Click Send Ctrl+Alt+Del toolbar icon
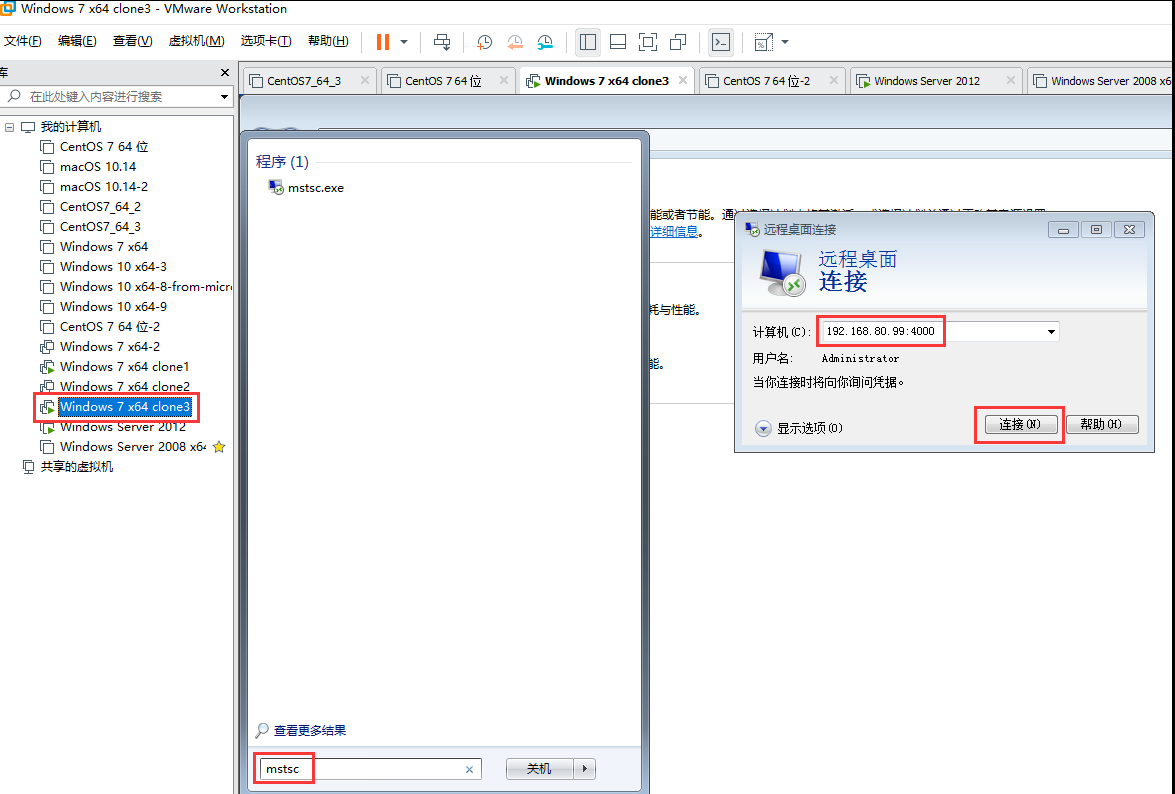Image resolution: width=1175 pixels, height=794 pixels. [442, 42]
